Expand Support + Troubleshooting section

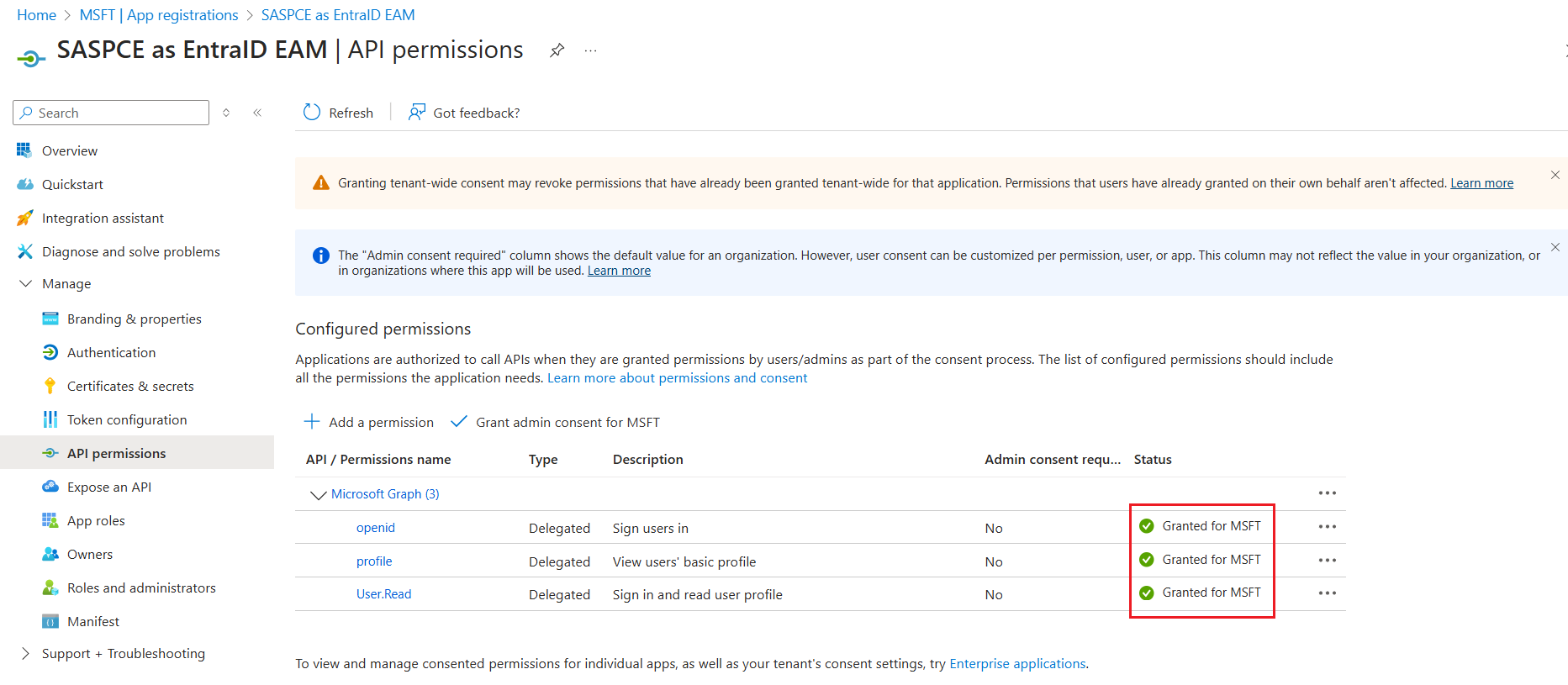pyautogui.click(x=25, y=654)
